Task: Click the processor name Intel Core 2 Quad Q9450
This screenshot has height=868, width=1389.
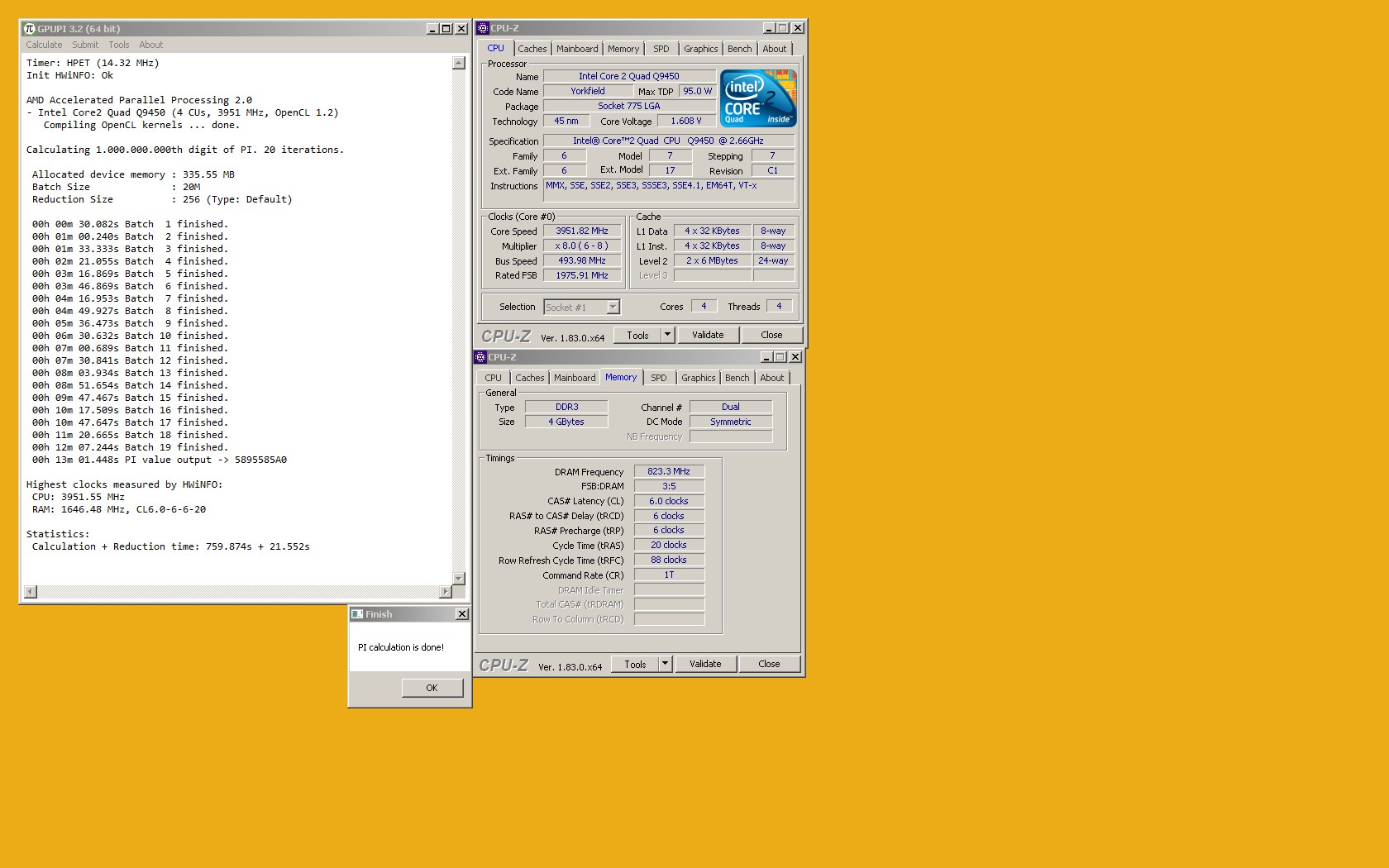Action: [x=629, y=76]
